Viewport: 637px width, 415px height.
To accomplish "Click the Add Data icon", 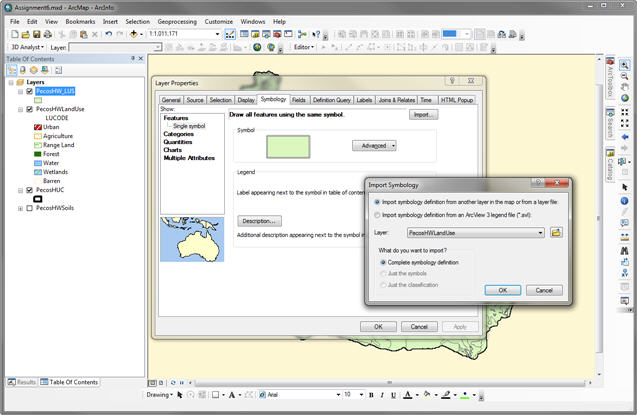I will (134, 34).
